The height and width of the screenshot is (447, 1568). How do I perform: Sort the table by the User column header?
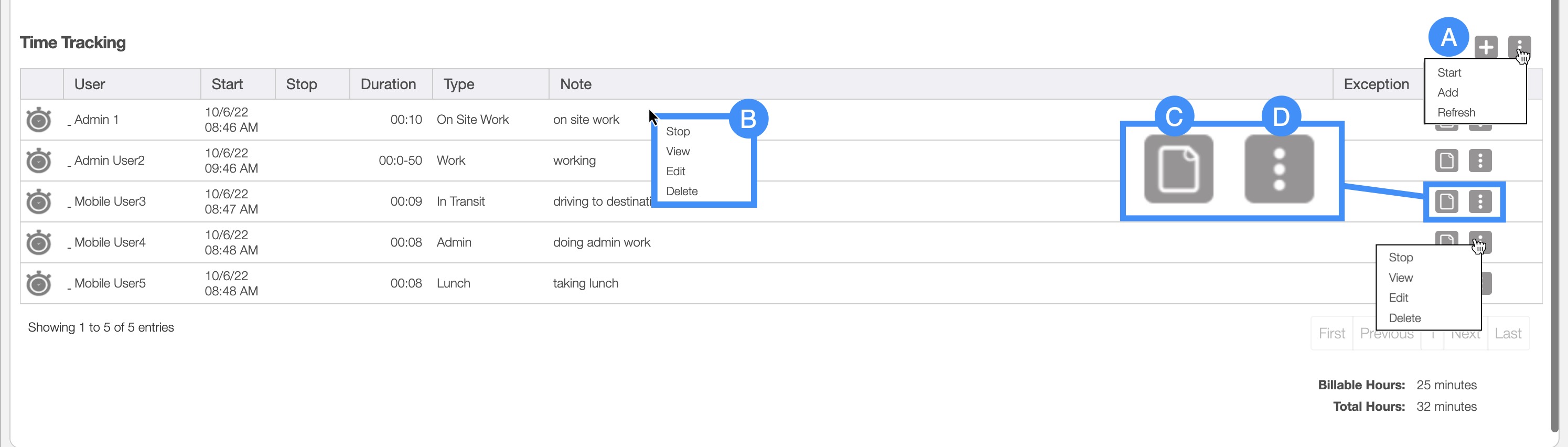click(x=90, y=84)
